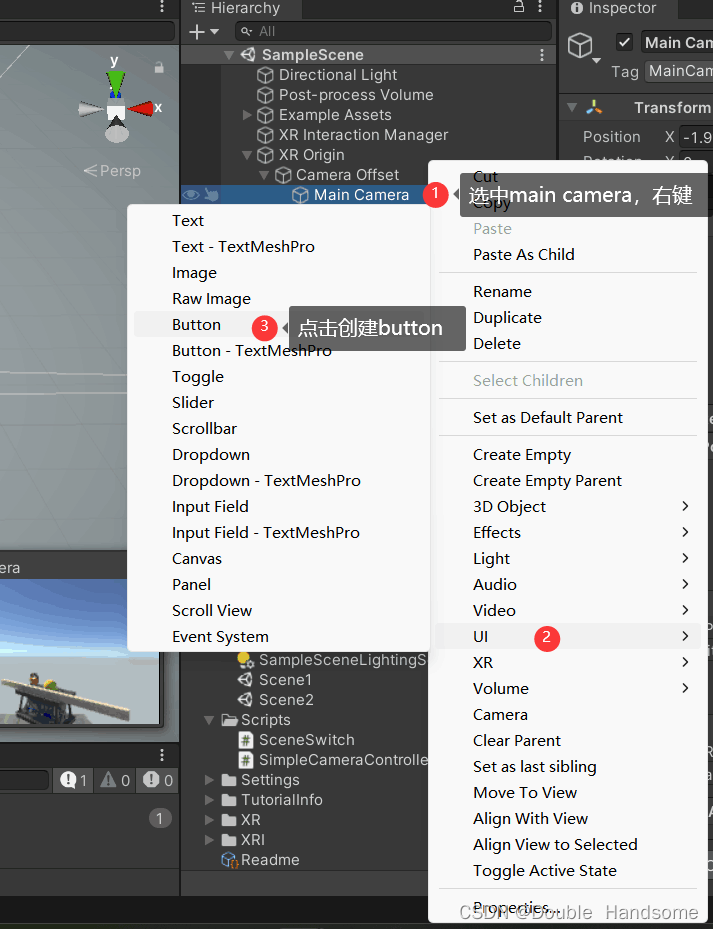713x929 pixels.
Task: Toggle the scene gizmo lock icon
Action: click(159, 68)
